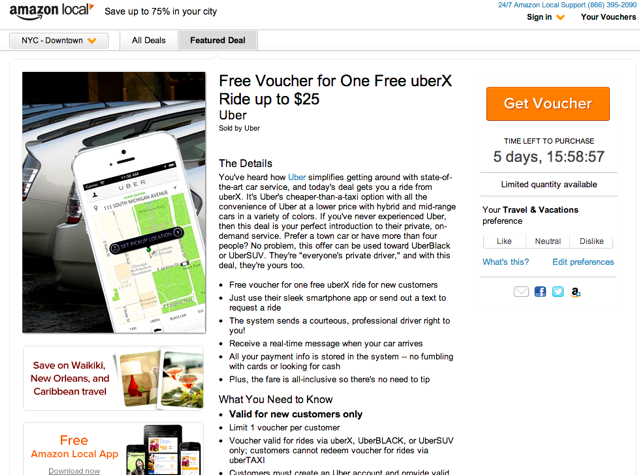Screen dimensions: 640x475
Task: Switch to the All Deals tab
Action: click(149, 40)
